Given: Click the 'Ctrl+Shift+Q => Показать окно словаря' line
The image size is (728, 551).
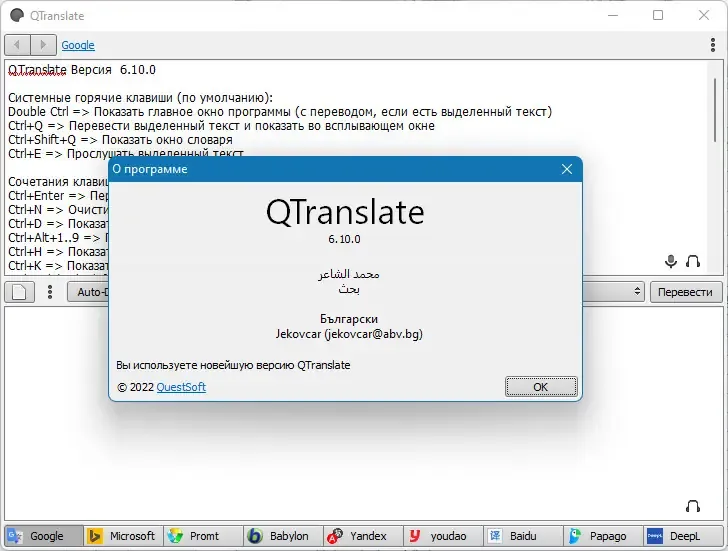Looking at the screenshot, I should [120, 140].
